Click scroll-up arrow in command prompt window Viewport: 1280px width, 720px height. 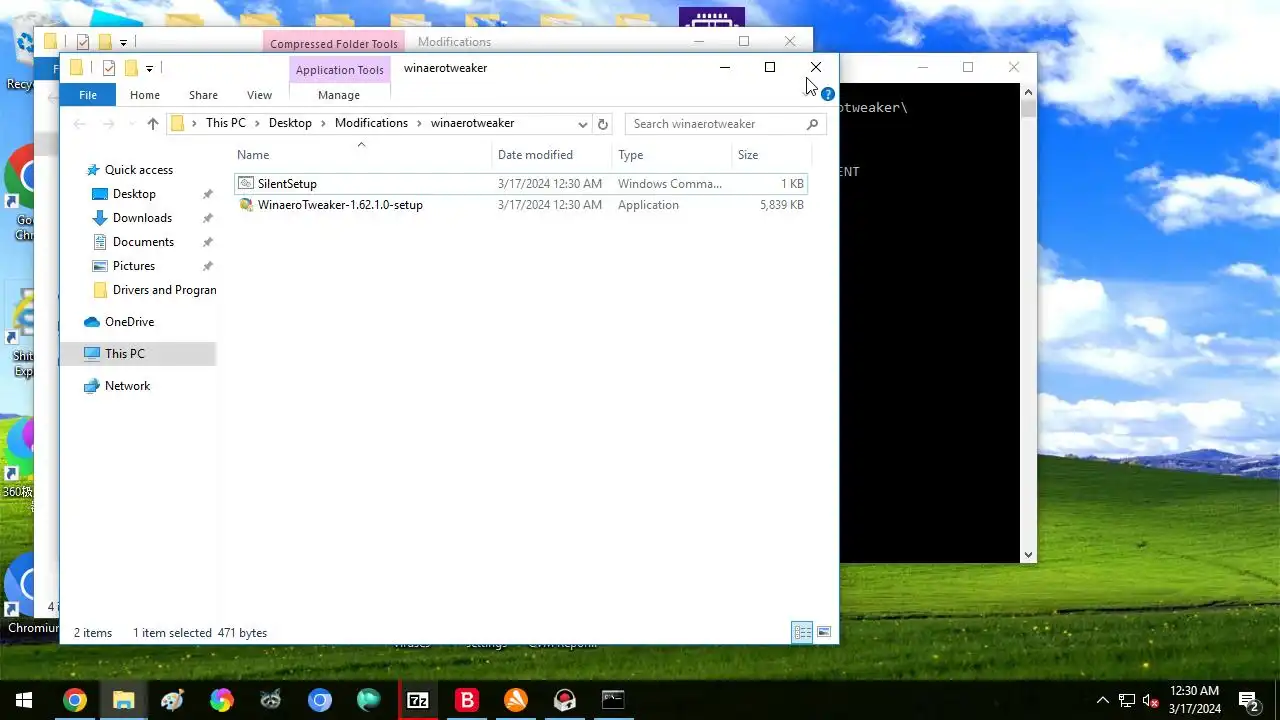[1028, 93]
